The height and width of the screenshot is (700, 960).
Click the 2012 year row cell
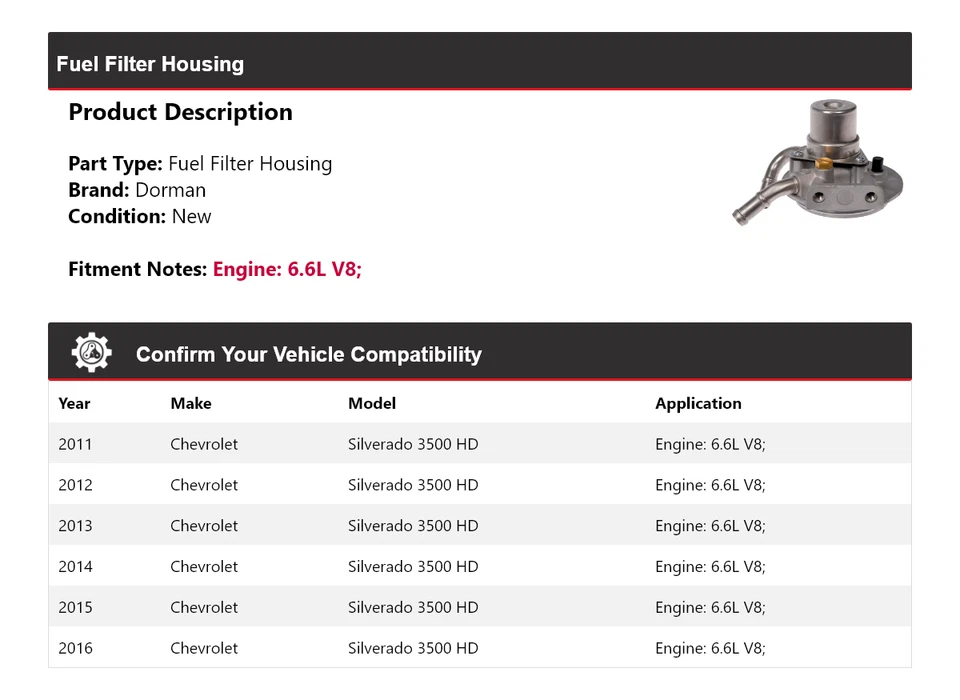coord(75,485)
